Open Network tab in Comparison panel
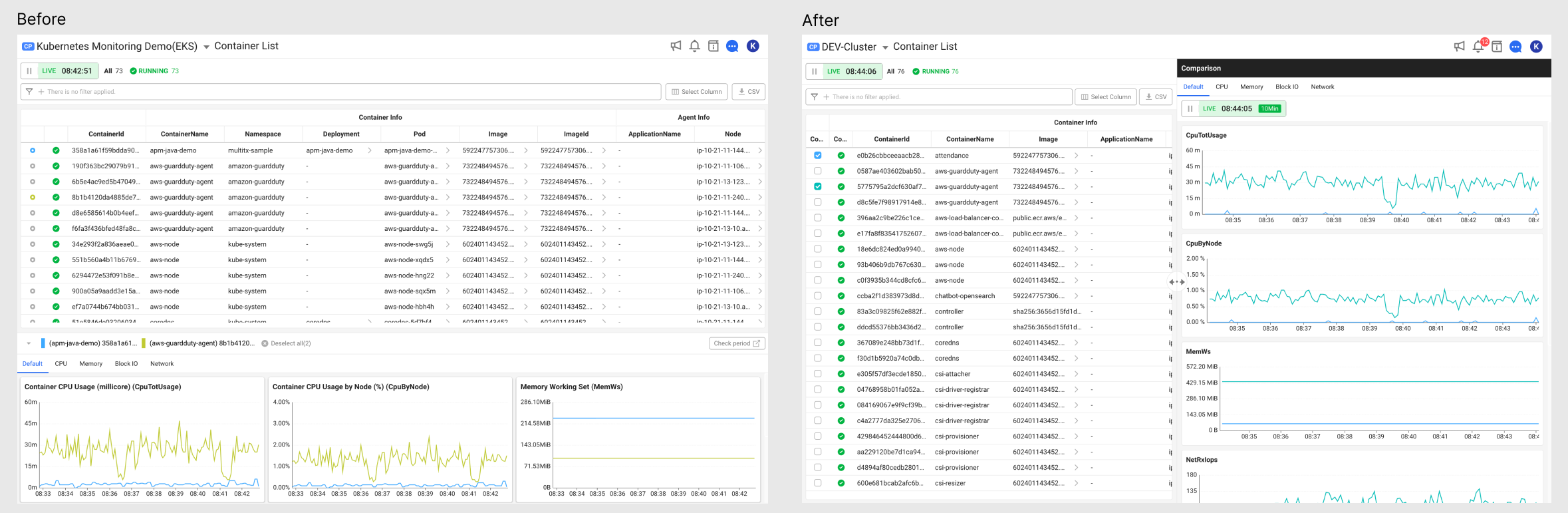1568x513 pixels. point(1323,87)
